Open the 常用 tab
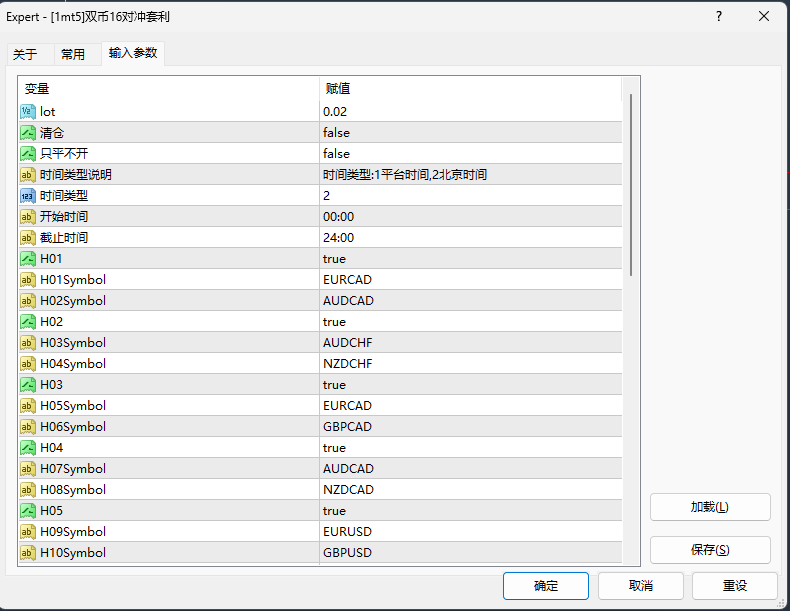The width and height of the screenshot is (790, 611). pyautogui.click(x=73, y=54)
